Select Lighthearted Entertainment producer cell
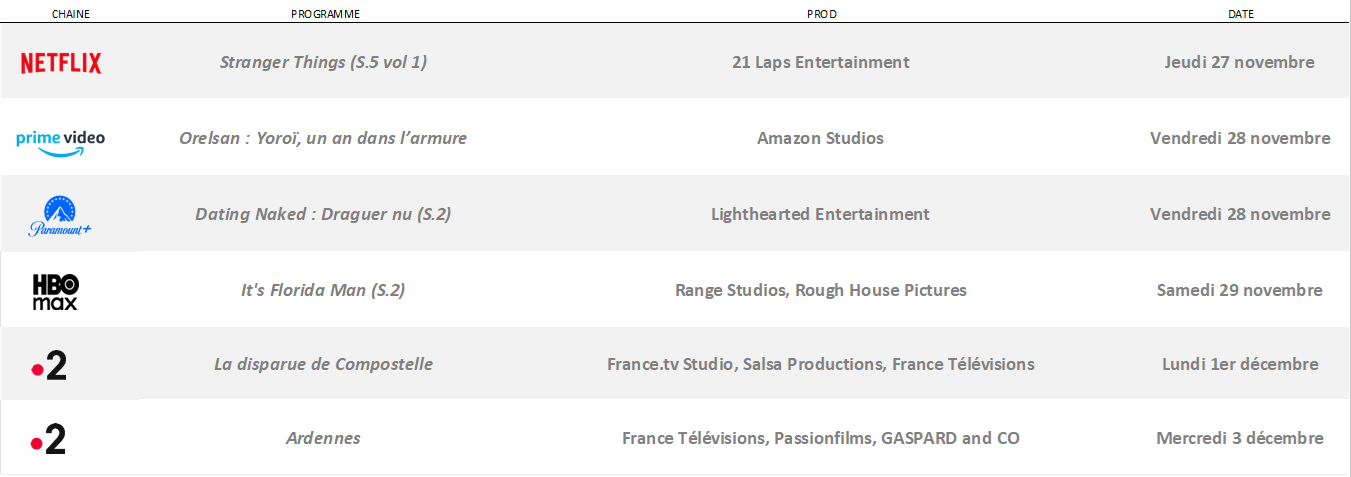The width and height of the screenshot is (1351, 477). [820, 214]
